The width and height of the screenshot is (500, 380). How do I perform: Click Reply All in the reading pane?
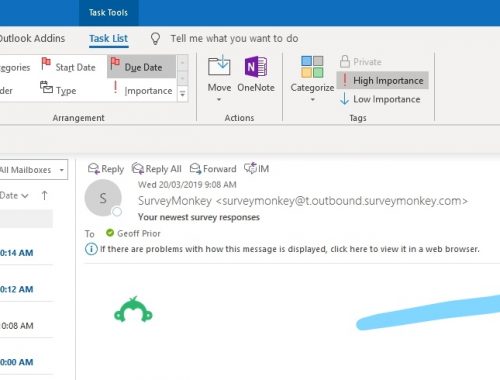pos(157,169)
